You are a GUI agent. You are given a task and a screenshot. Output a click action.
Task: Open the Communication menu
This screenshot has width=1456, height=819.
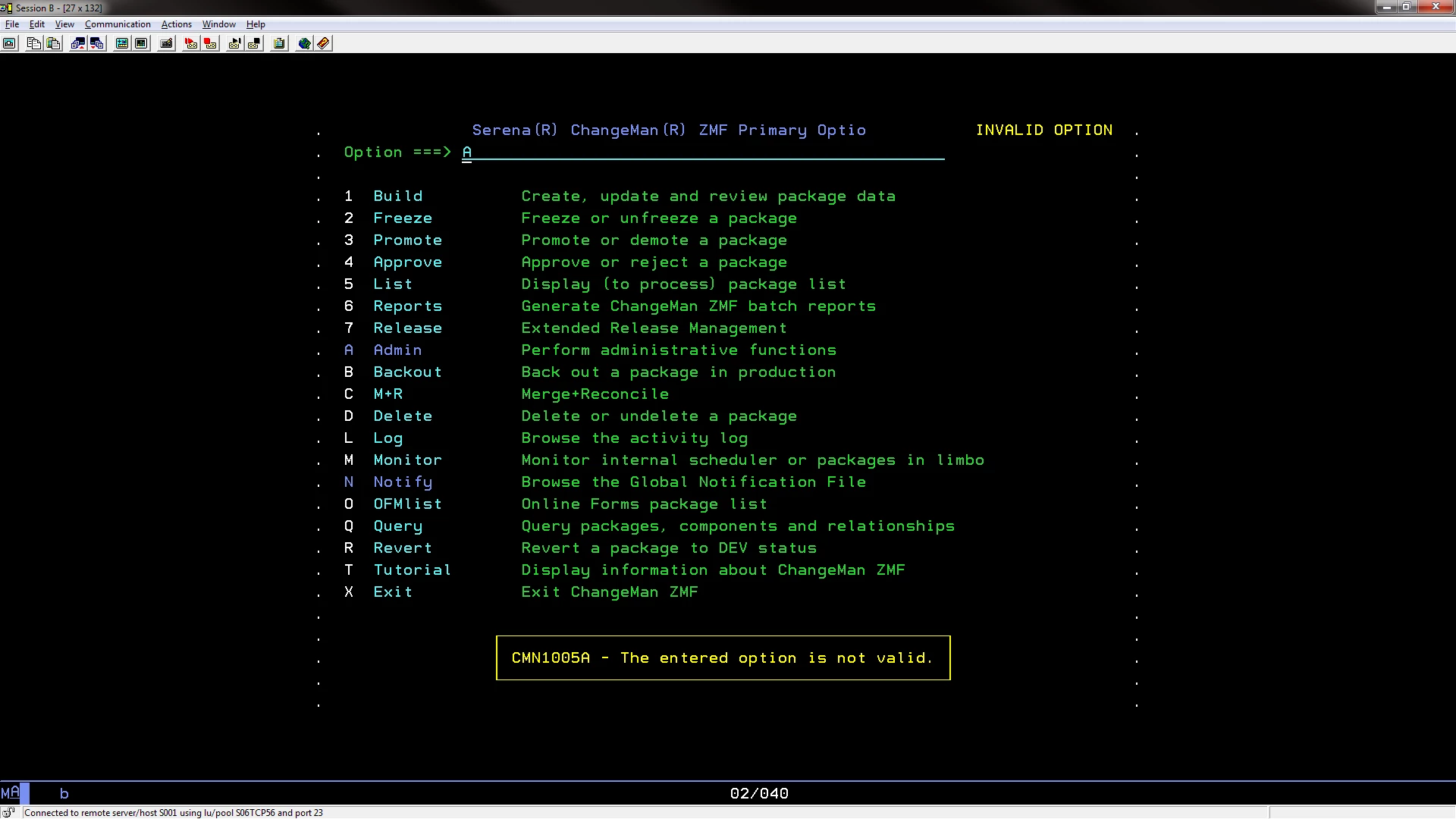coord(118,24)
